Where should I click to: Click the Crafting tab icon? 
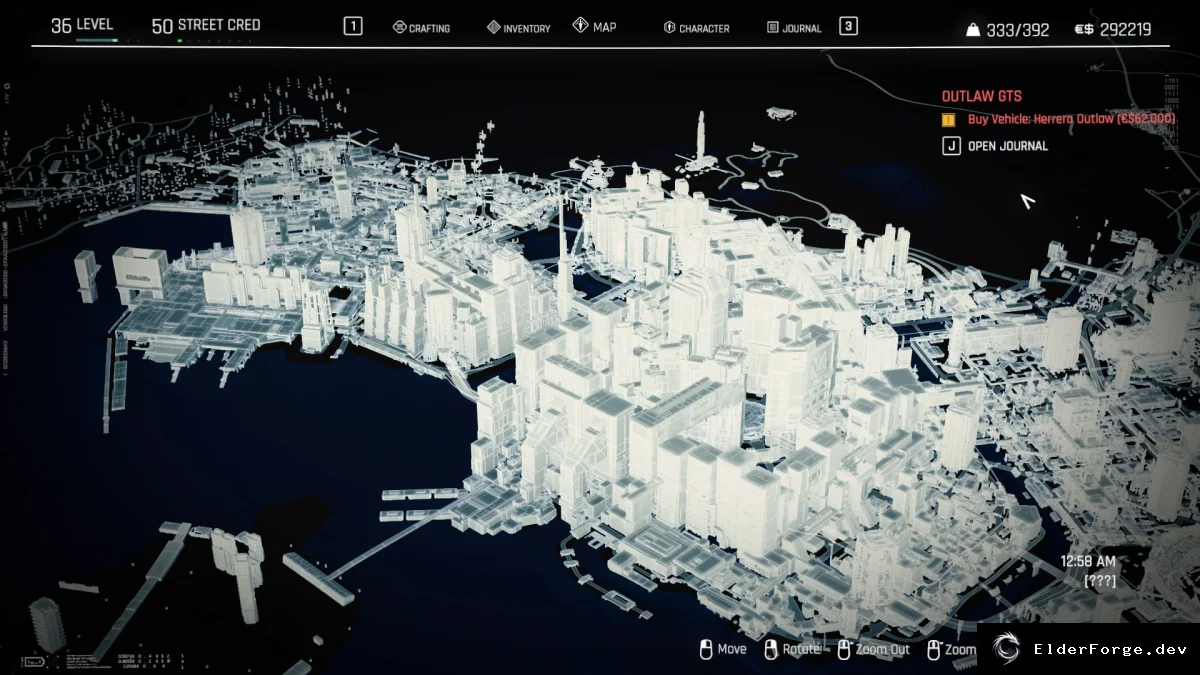399,28
